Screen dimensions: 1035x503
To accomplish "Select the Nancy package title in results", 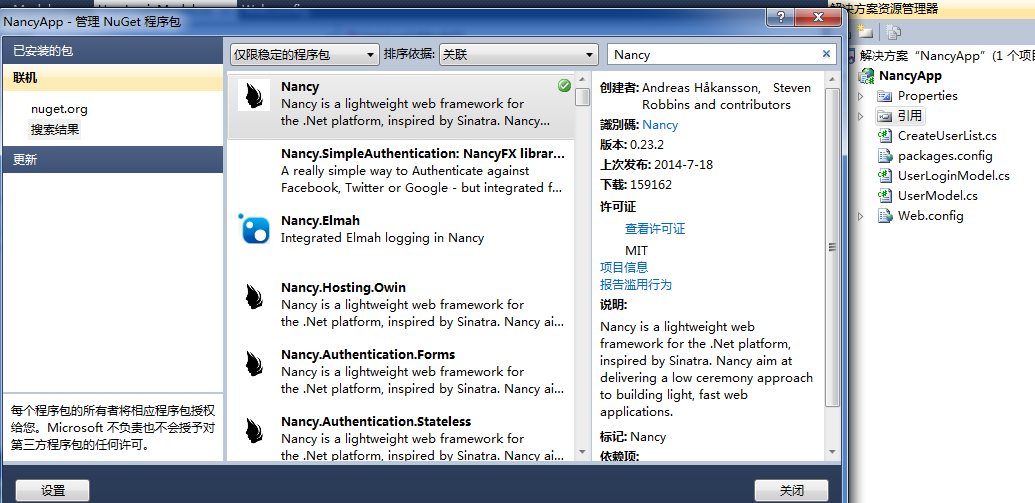I will (300, 86).
